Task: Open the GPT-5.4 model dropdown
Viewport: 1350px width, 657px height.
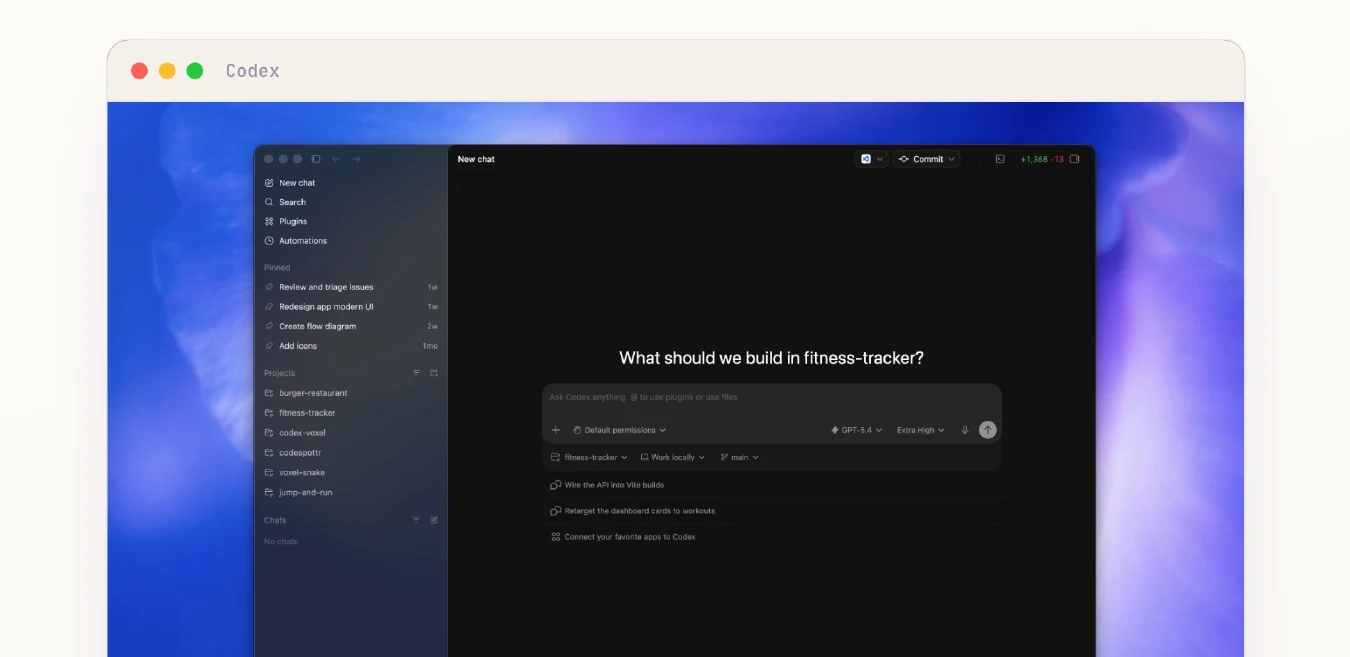Action: 857,430
